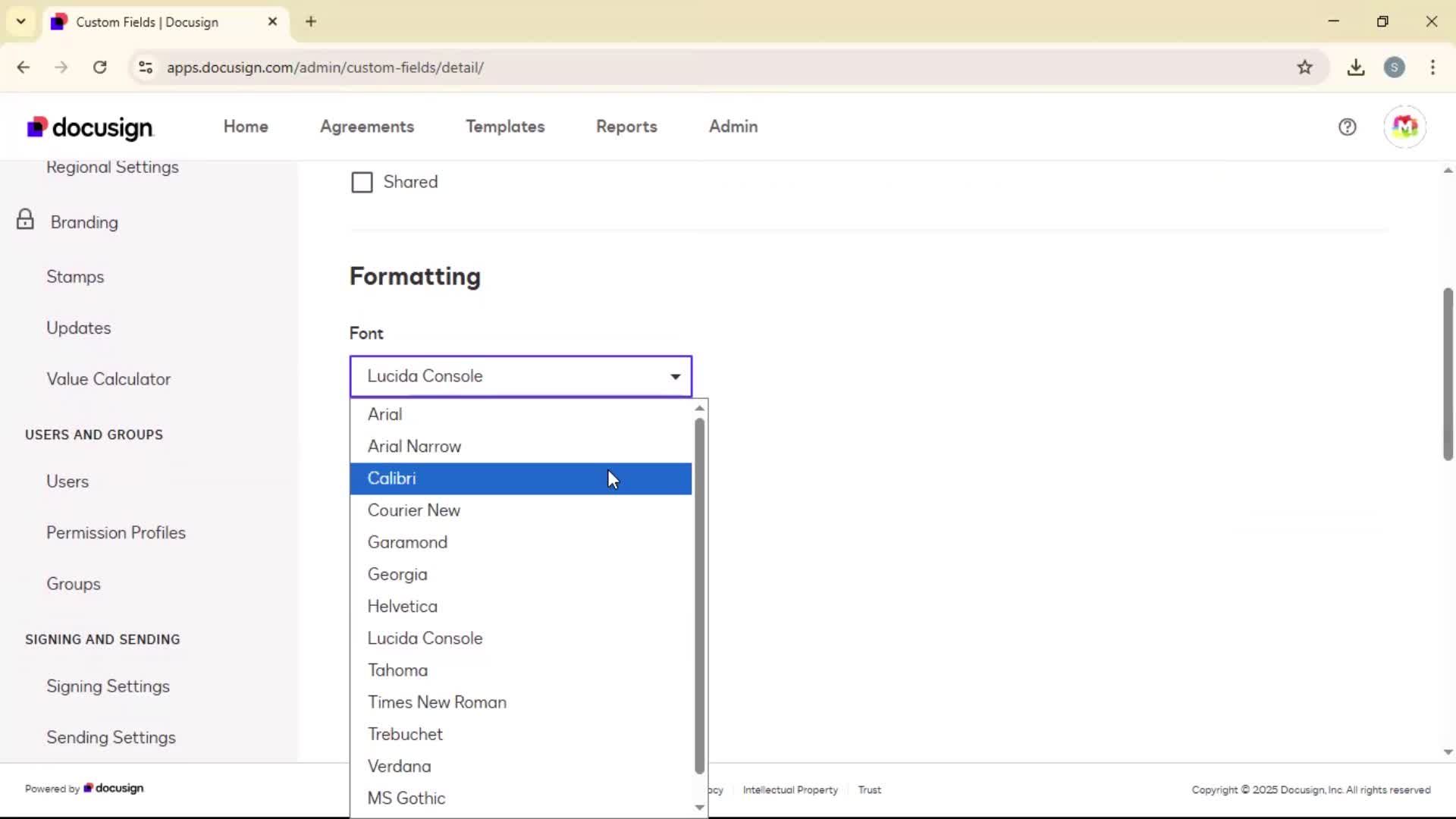
Task: Click the font list scrollbar thumb
Action: [699, 596]
